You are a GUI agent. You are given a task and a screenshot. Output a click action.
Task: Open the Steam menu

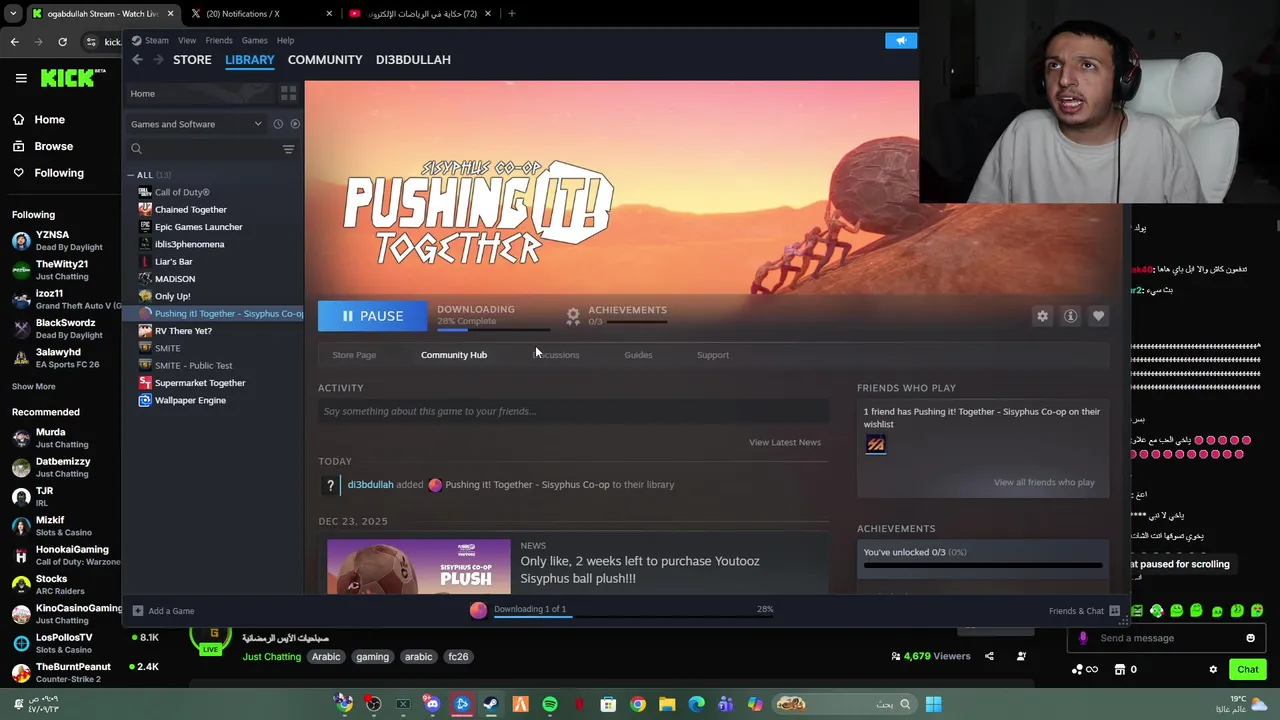pyautogui.click(x=156, y=40)
